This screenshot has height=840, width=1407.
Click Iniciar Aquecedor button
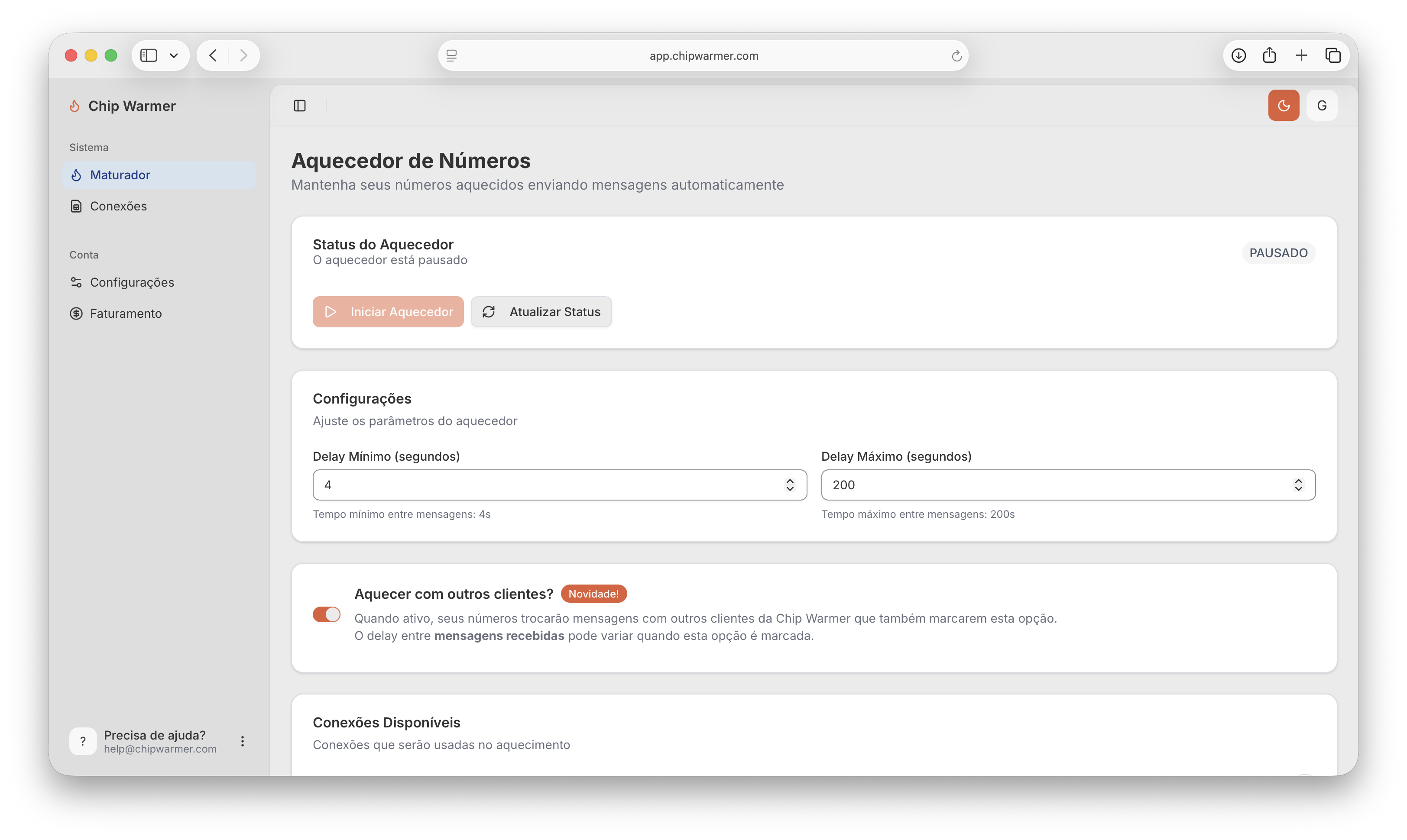tap(388, 312)
